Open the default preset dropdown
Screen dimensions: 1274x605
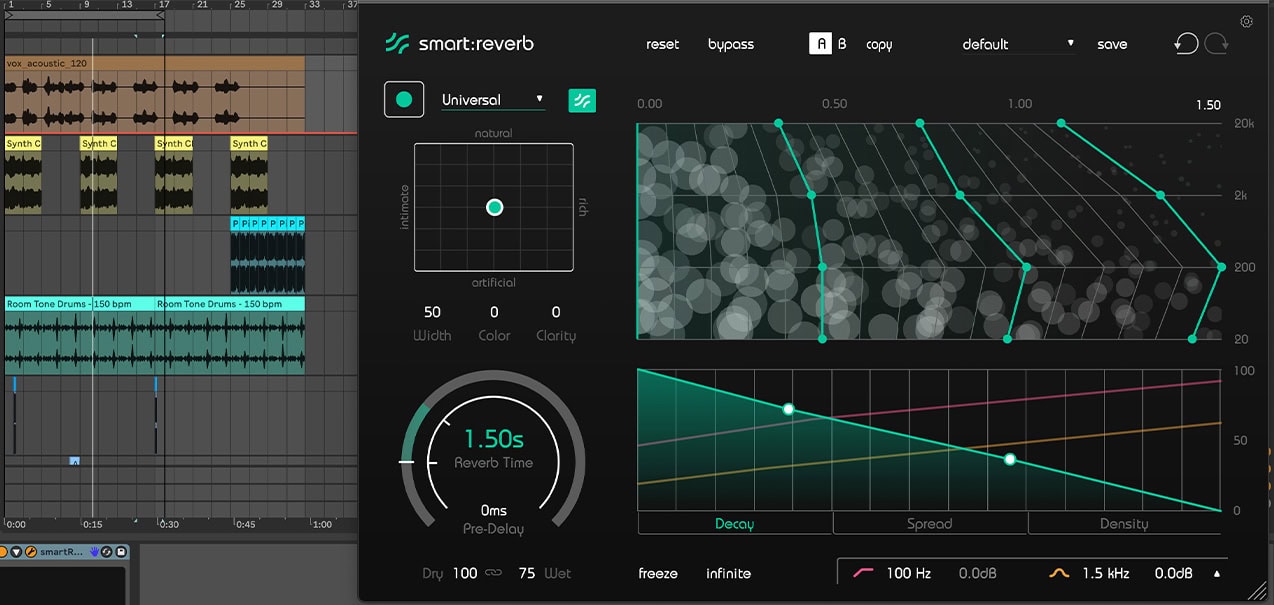[1018, 44]
